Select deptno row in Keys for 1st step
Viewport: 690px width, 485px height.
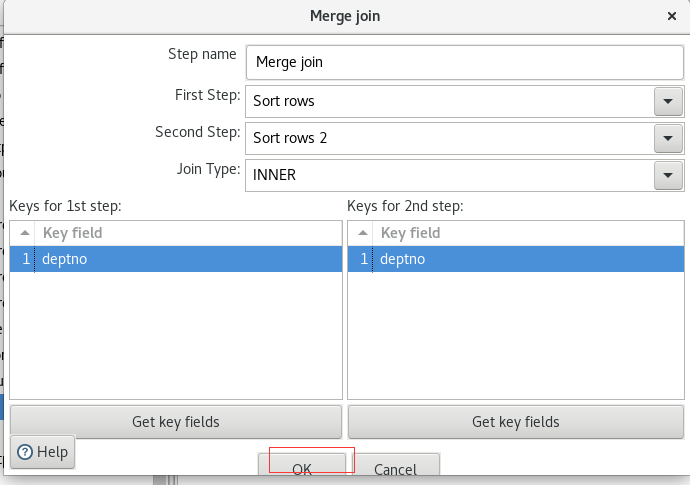pyautogui.click(x=176, y=259)
